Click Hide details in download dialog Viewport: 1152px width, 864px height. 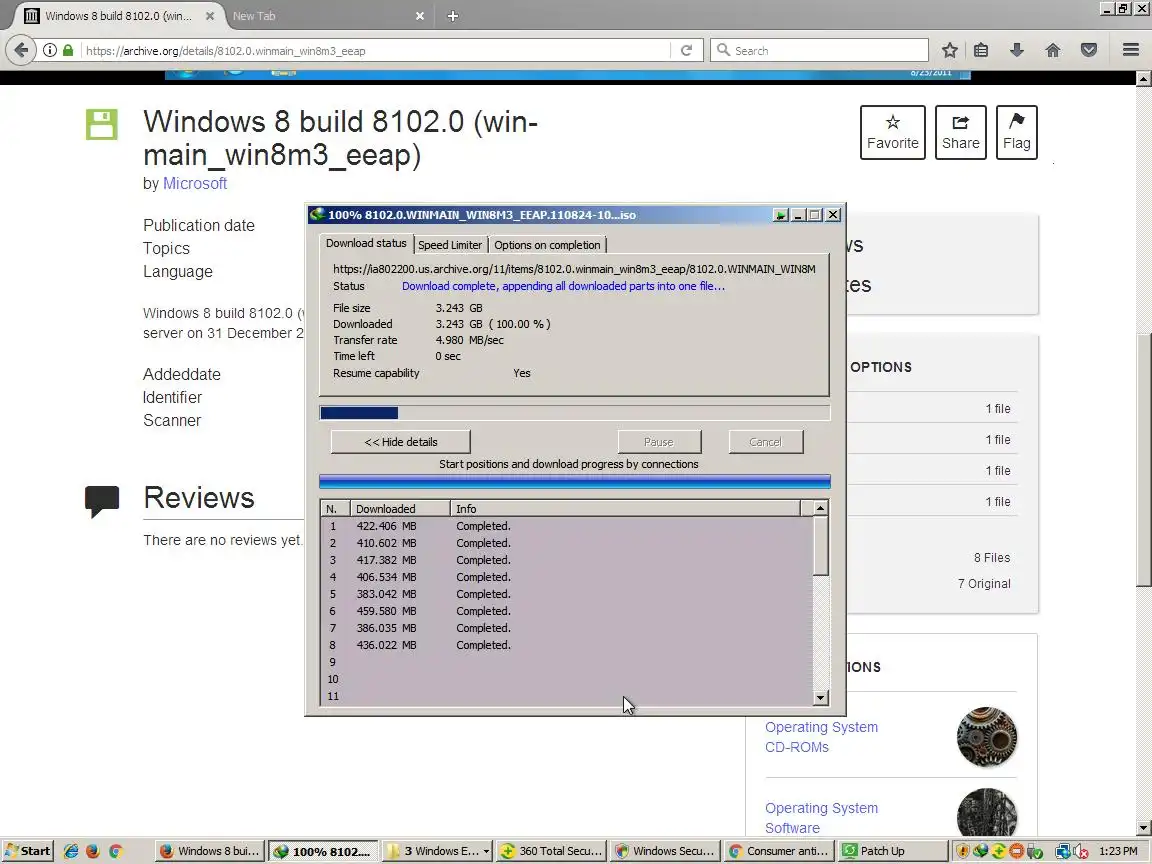[400, 442]
